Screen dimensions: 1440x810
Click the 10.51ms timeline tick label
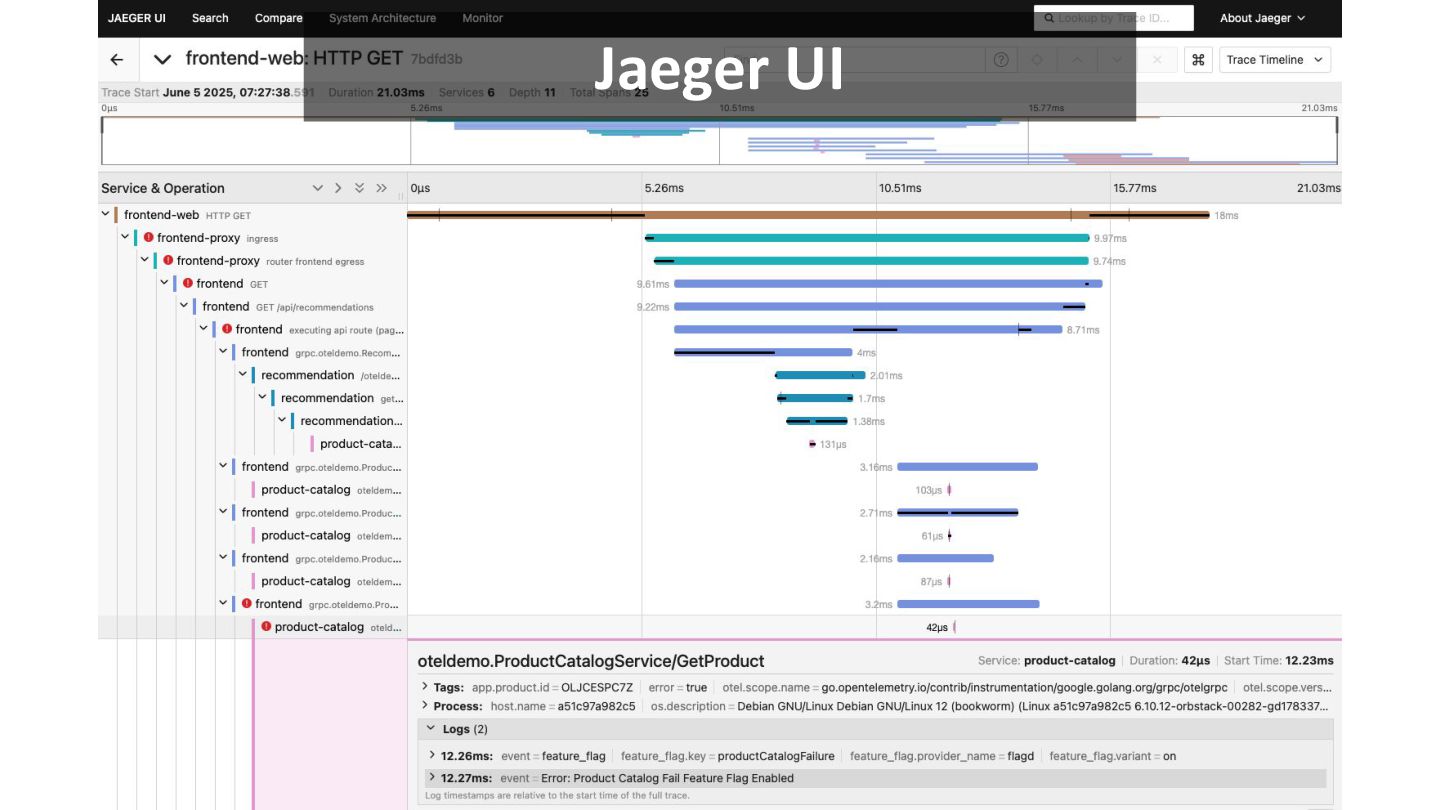[x=900, y=188]
